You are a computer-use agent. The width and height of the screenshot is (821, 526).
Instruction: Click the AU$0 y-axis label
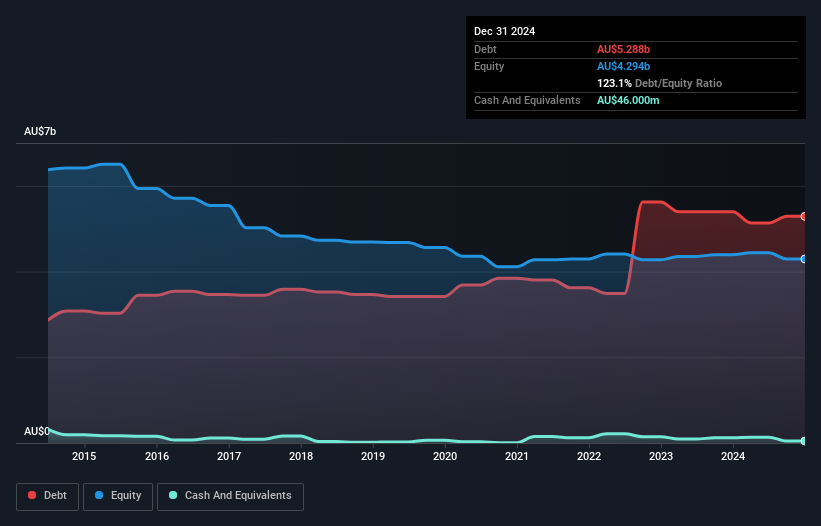(37, 431)
